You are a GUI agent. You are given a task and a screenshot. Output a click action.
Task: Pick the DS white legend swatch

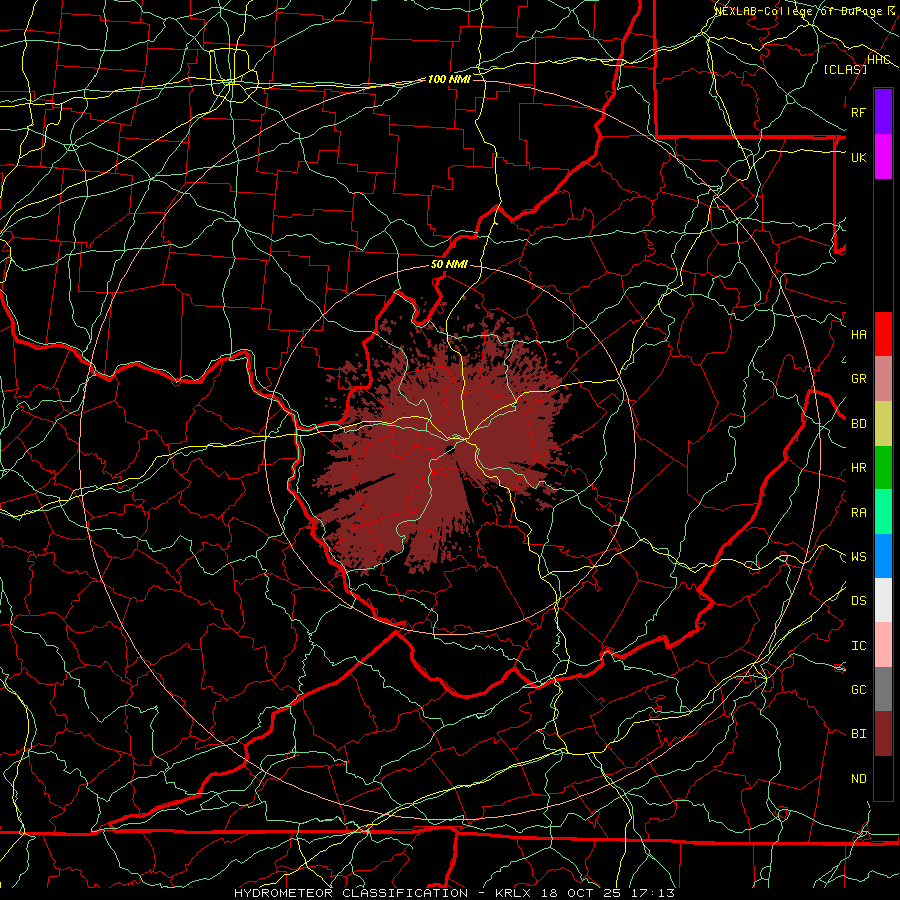tap(883, 600)
